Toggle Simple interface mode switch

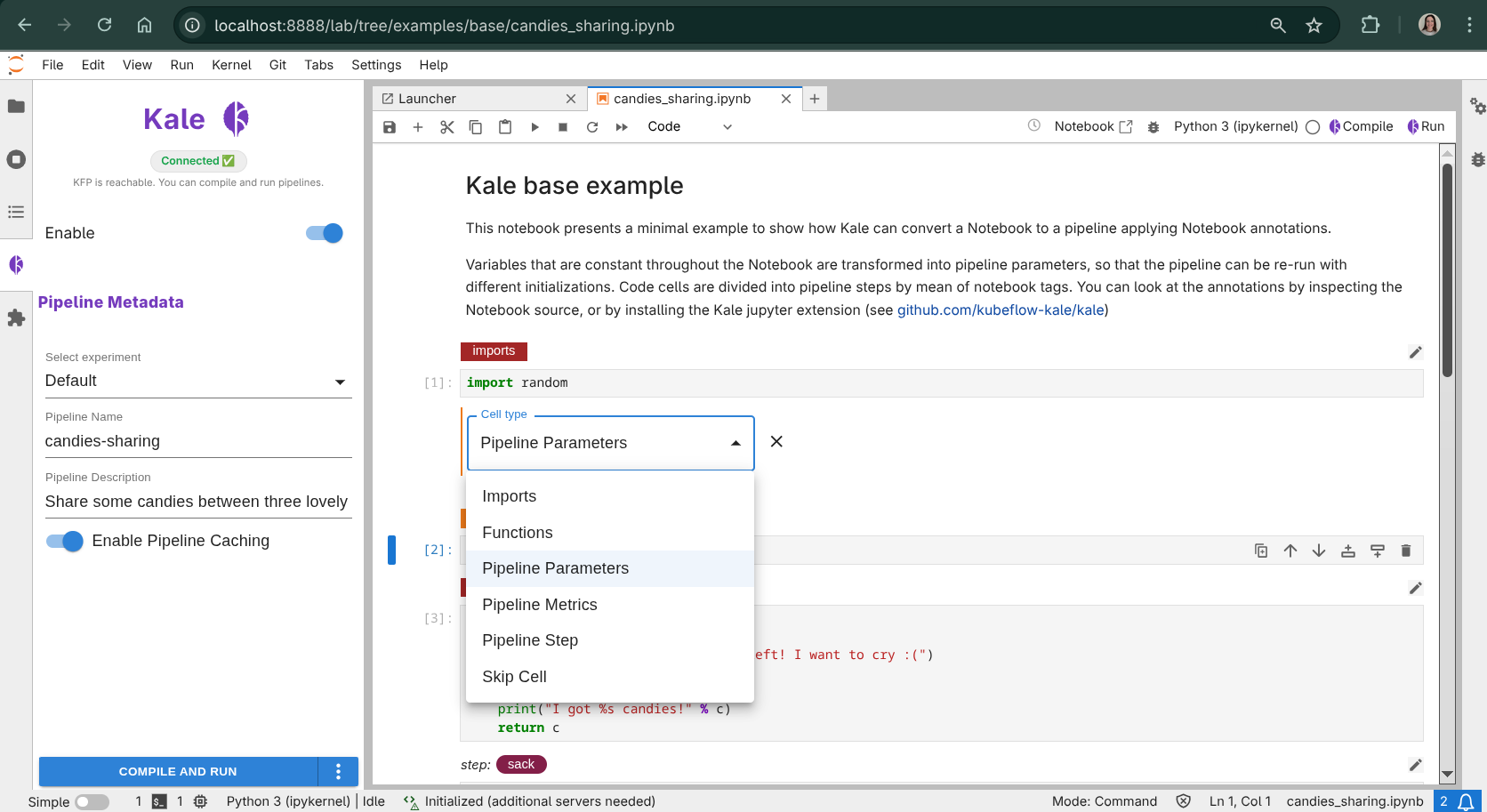pyautogui.click(x=92, y=802)
